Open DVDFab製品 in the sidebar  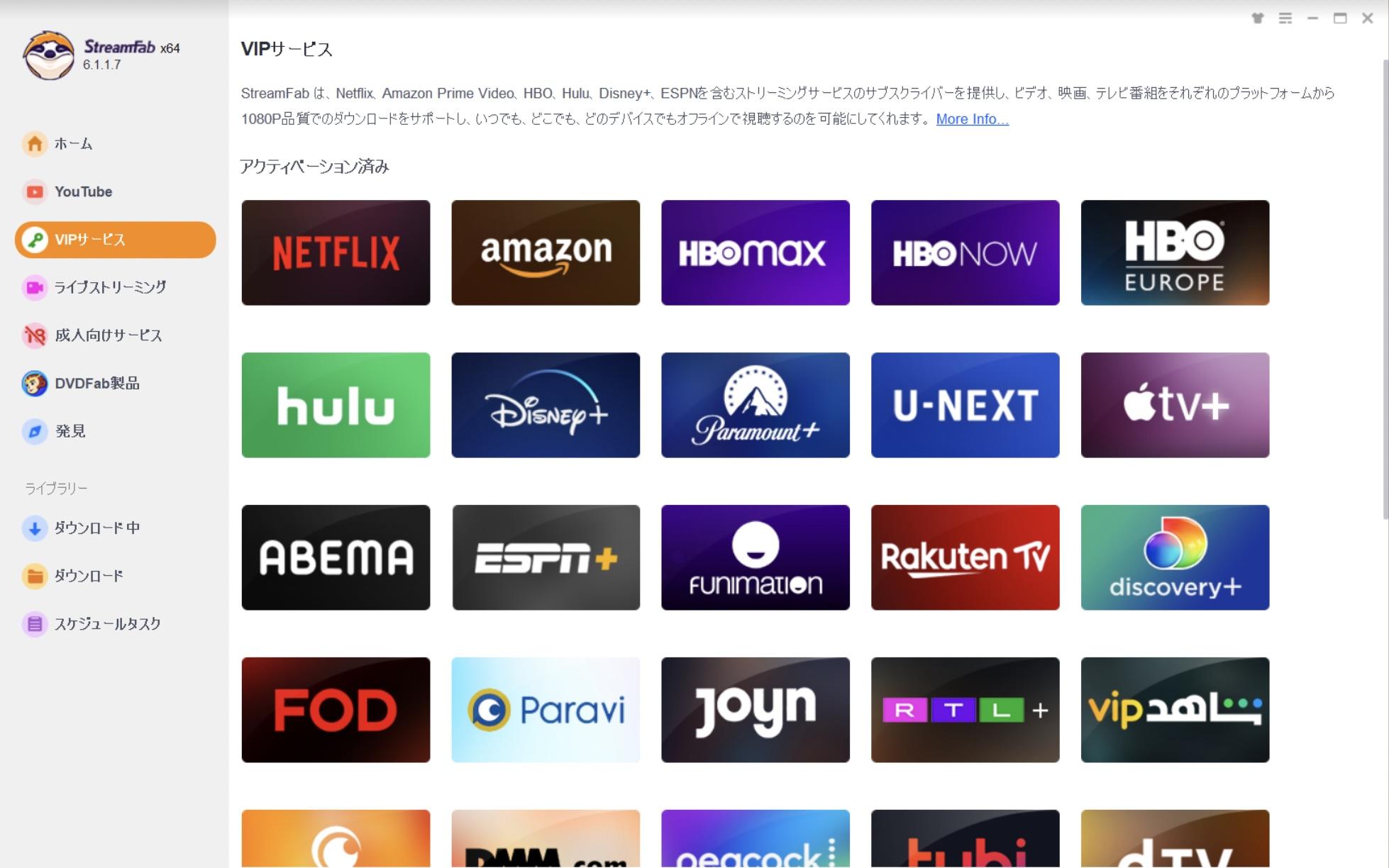point(115,383)
